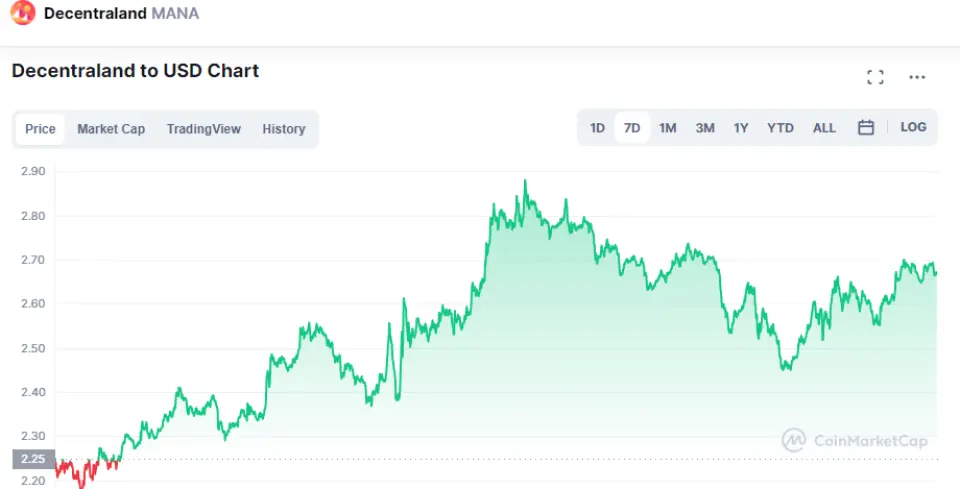This screenshot has width=960, height=489.
Task: Open the three-dot more options menu
Action: point(917,78)
